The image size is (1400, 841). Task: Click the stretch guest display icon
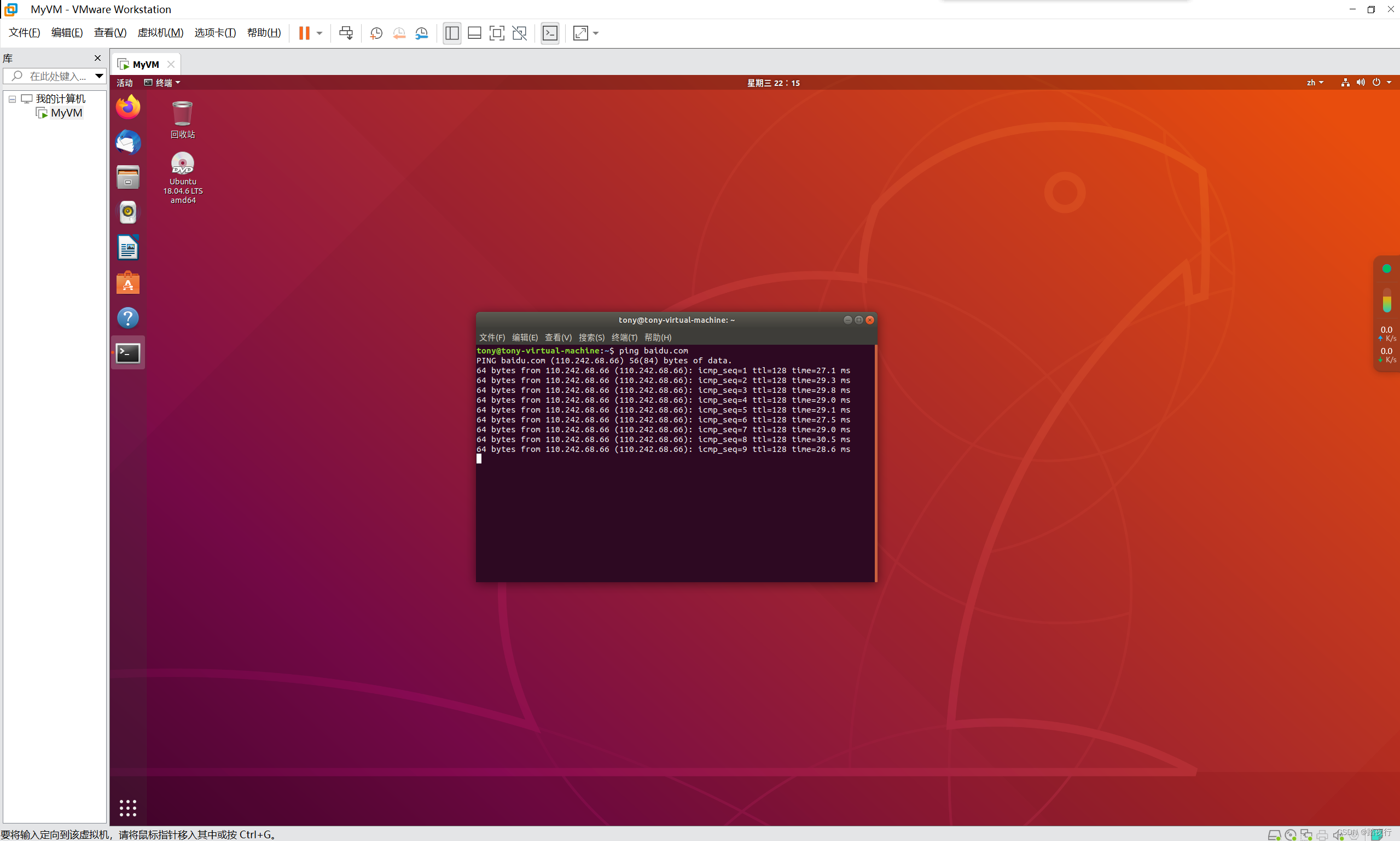tap(580, 33)
